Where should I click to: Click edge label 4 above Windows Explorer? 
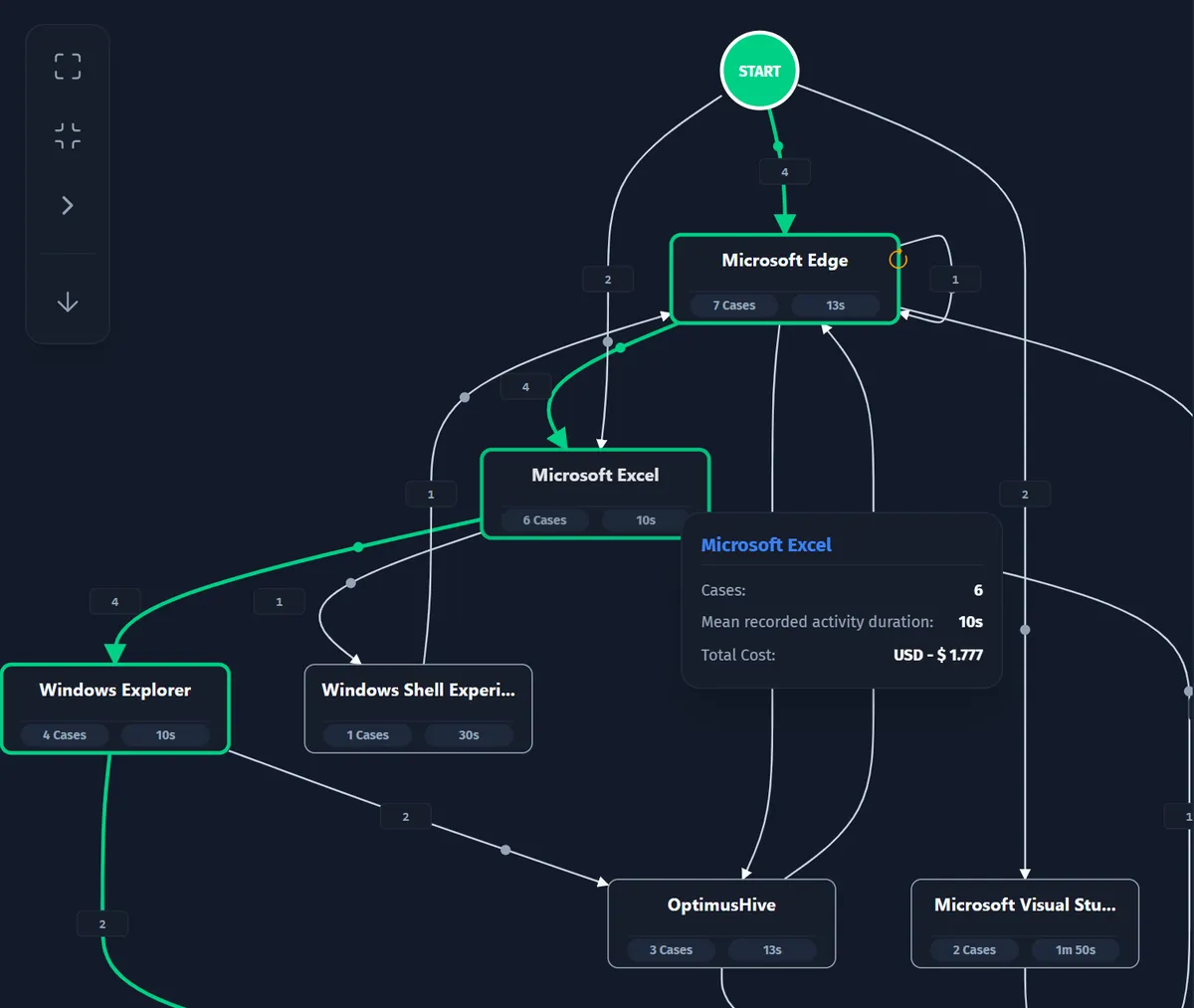[114, 602]
